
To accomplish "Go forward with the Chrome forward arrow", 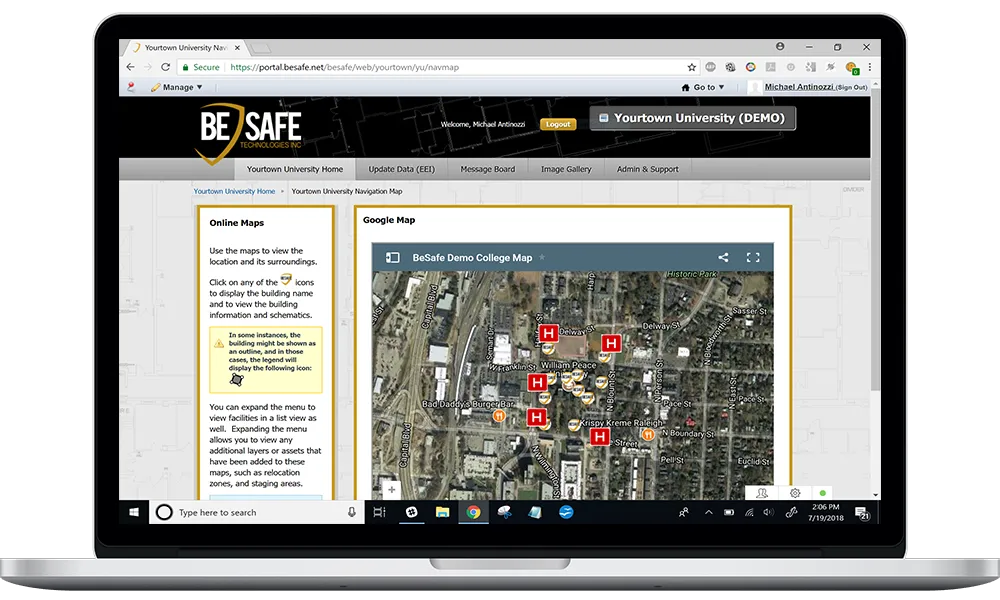I will (x=148, y=67).
